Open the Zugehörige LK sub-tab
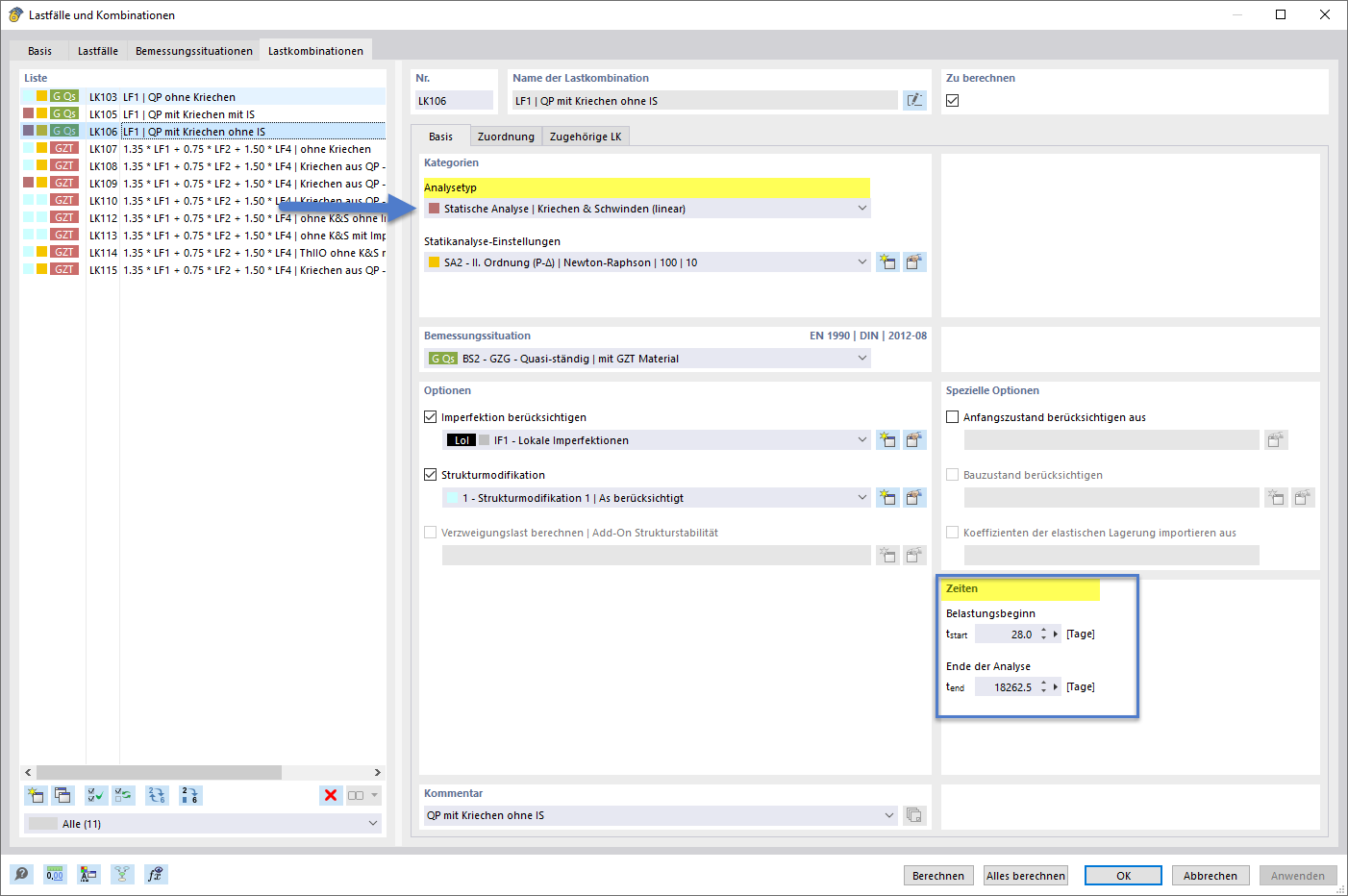 pos(586,137)
